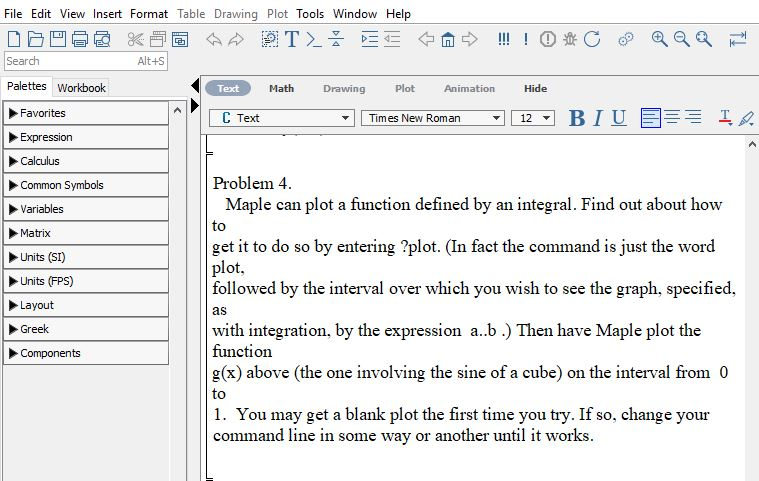This screenshot has height=481, width=759.
Task: Open the Window menu
Action: click(x=355, y=14)
